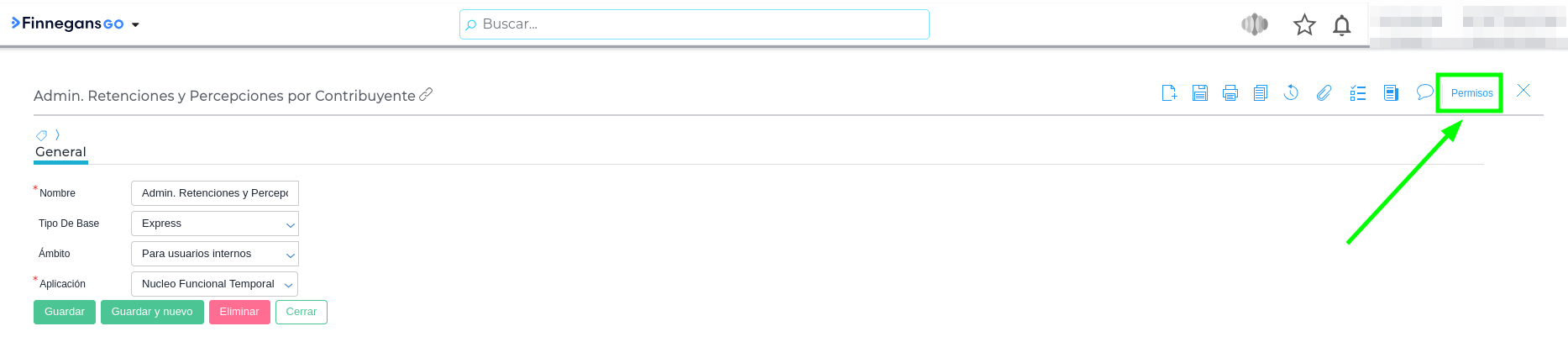This screenshot has height=342, width=1568.
Task: Open the history clock icon
Action: tap(1291, 93)
